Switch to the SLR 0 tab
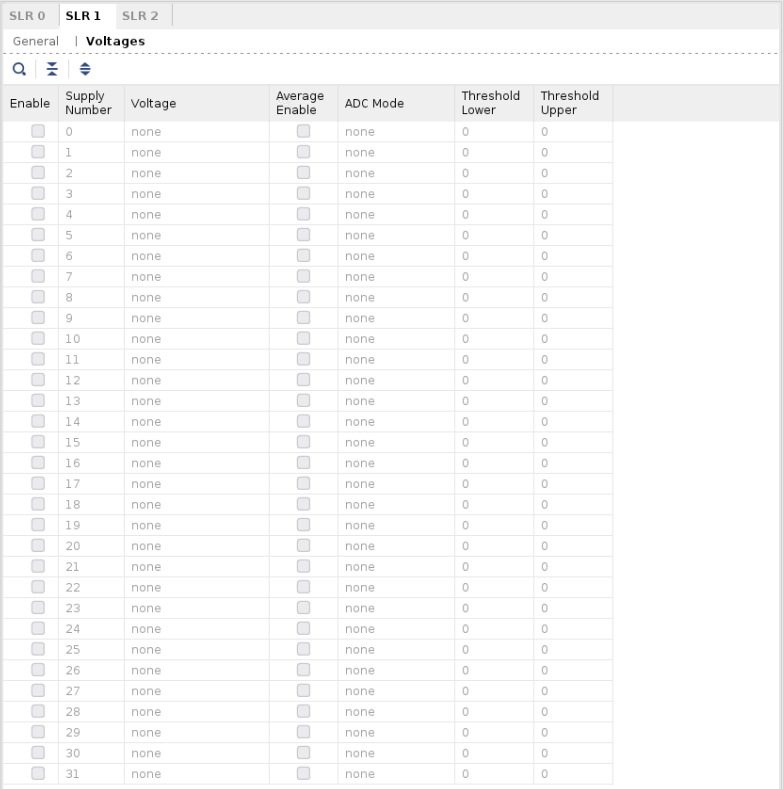Screen dimensions: 783x789 coord(28,15)
